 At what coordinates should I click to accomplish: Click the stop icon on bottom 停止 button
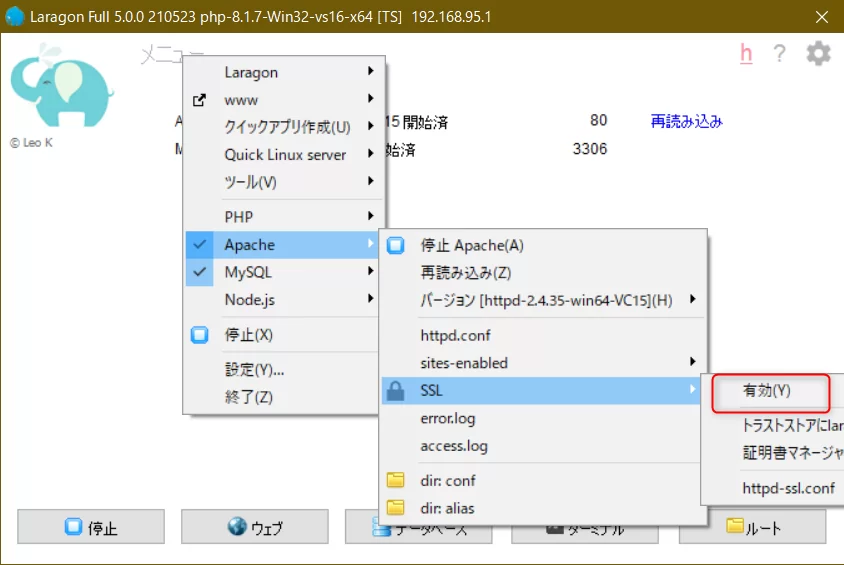click(74, 526)
